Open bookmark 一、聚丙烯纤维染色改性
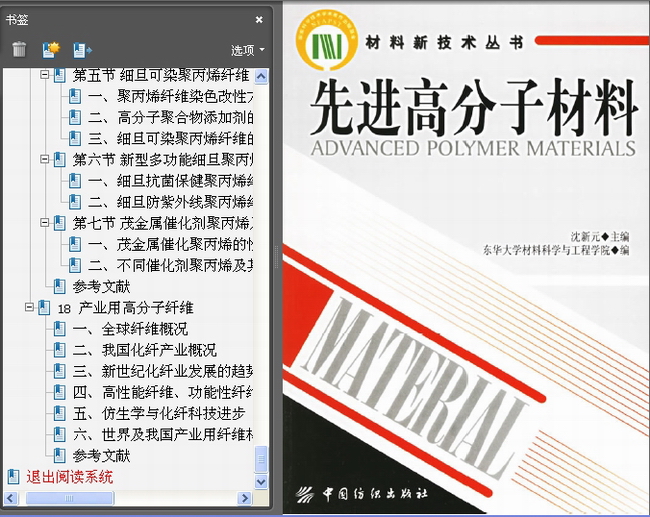 click(x=170, y=97)
